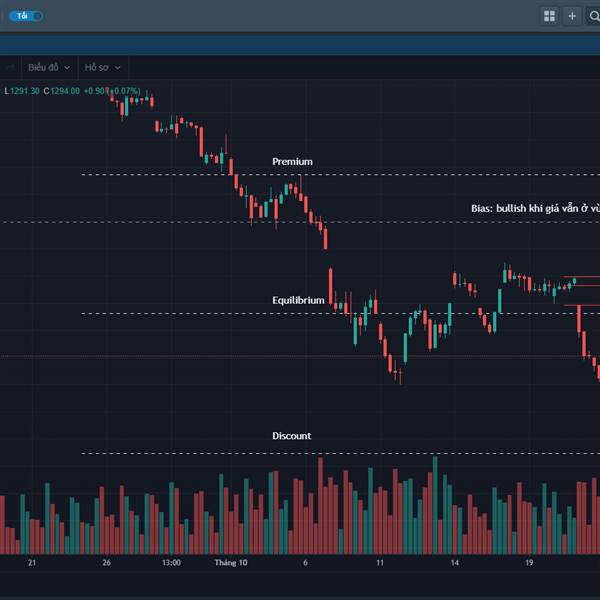Screen dimensions: 600x600
Task: Click the "11" date on time axis
Action: click(x=380, y=563)
